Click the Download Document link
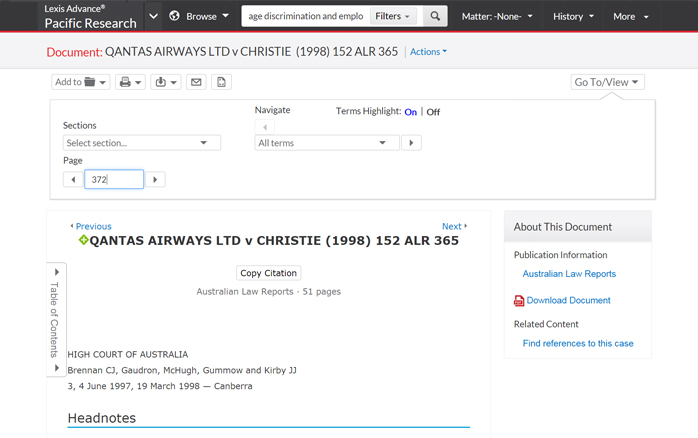Viewport: 698px width, 438px height. (568, 300)
